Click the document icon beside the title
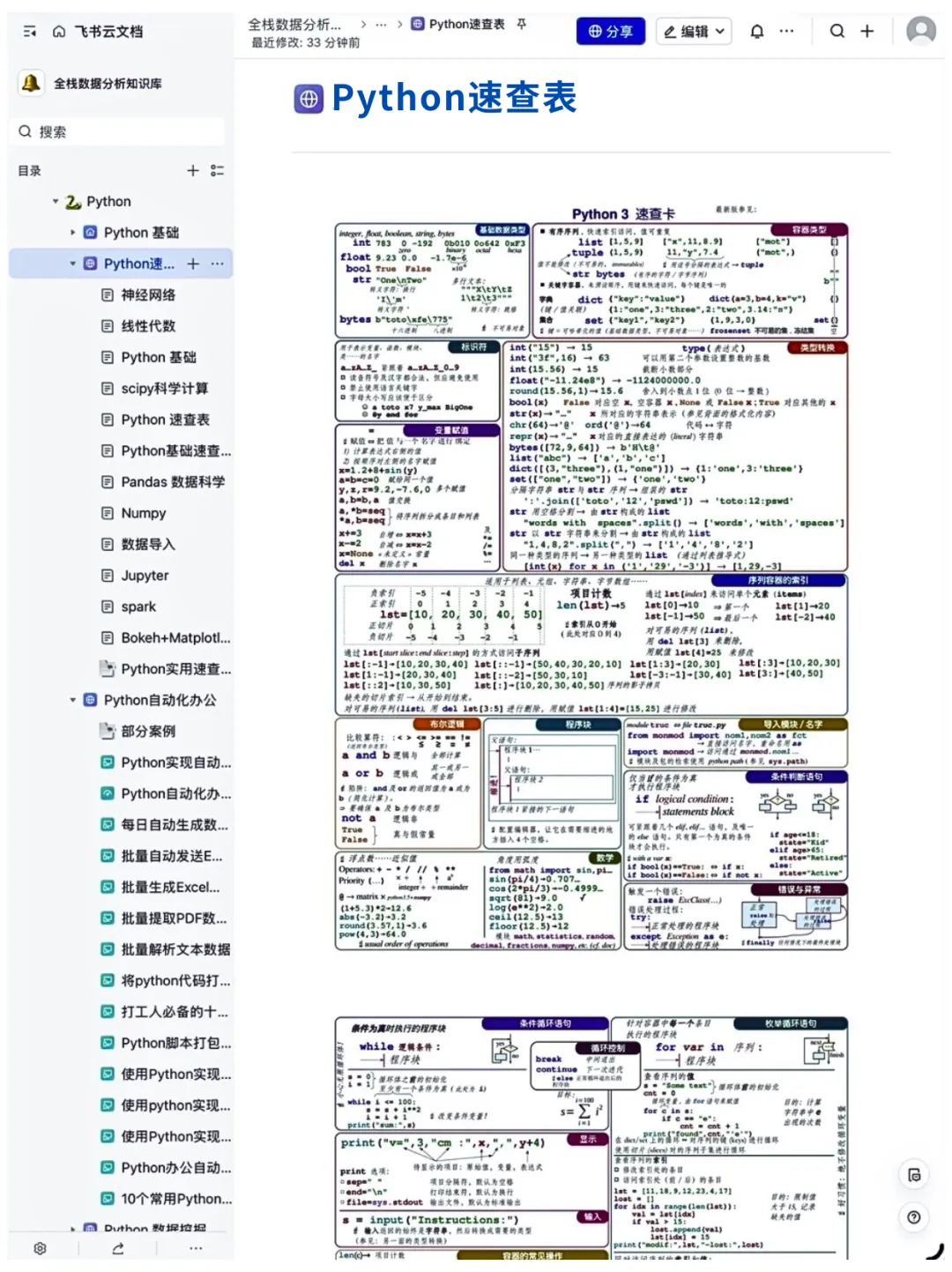This screenshot has height=1272, width=952. (309, 99)
